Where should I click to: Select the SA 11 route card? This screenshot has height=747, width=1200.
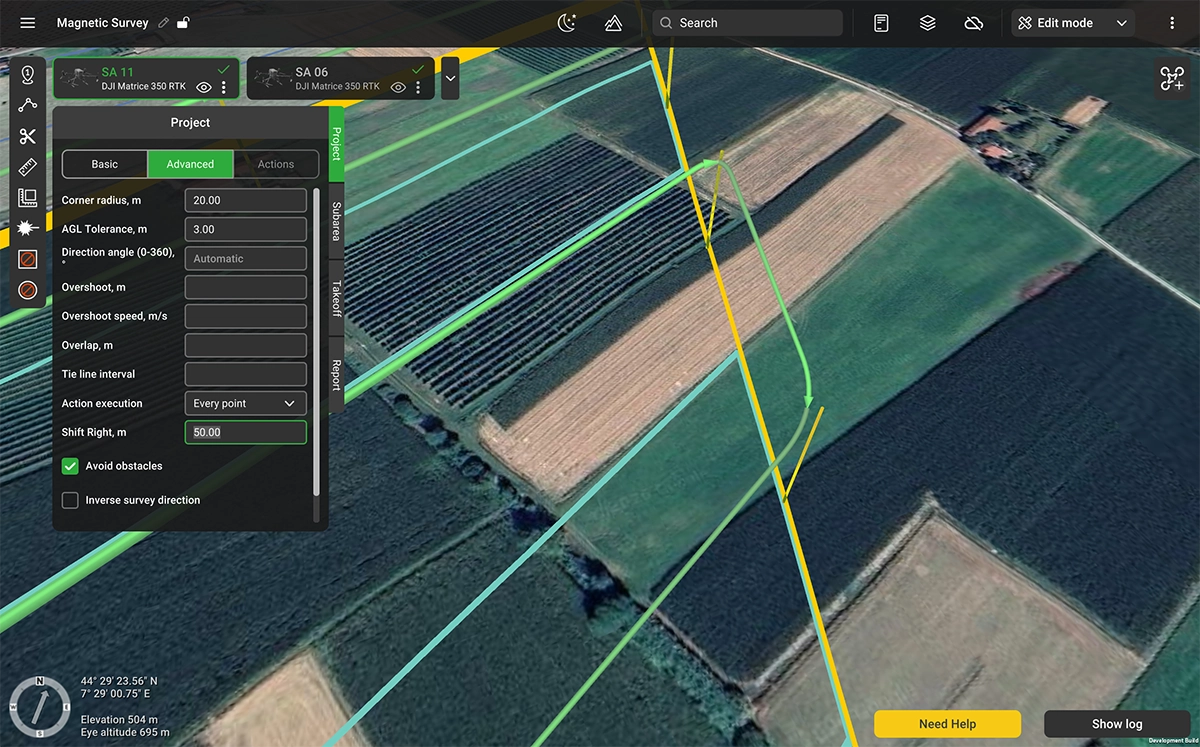[x=145, y=78]
